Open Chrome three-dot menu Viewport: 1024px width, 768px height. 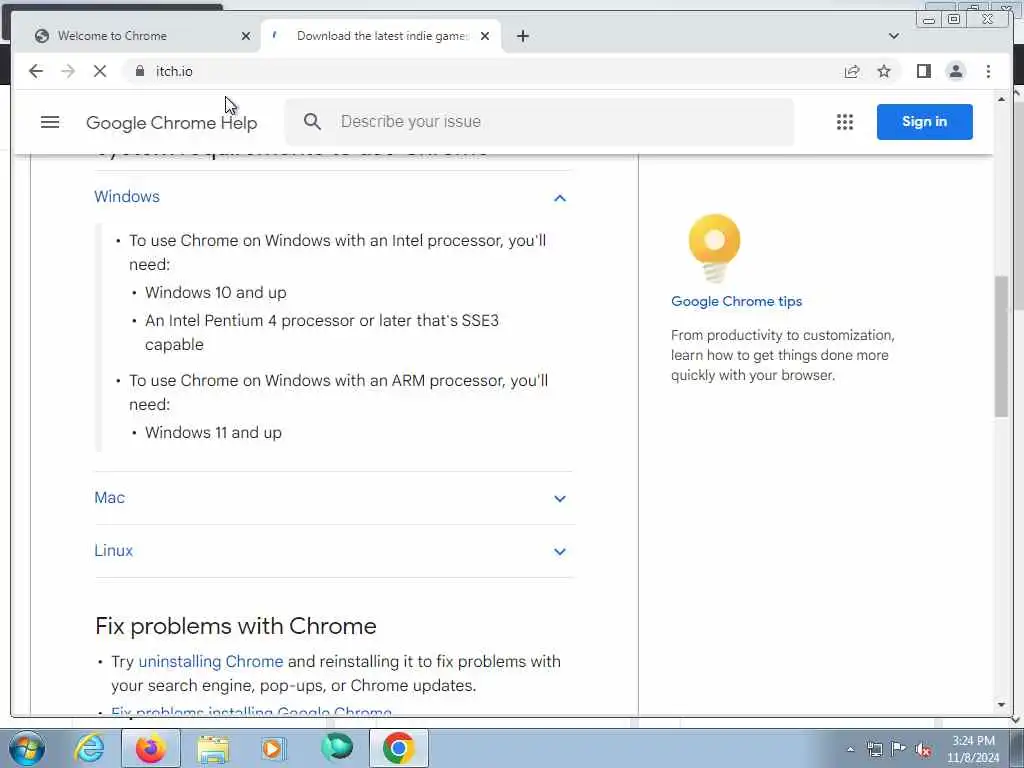pos(988,71)
